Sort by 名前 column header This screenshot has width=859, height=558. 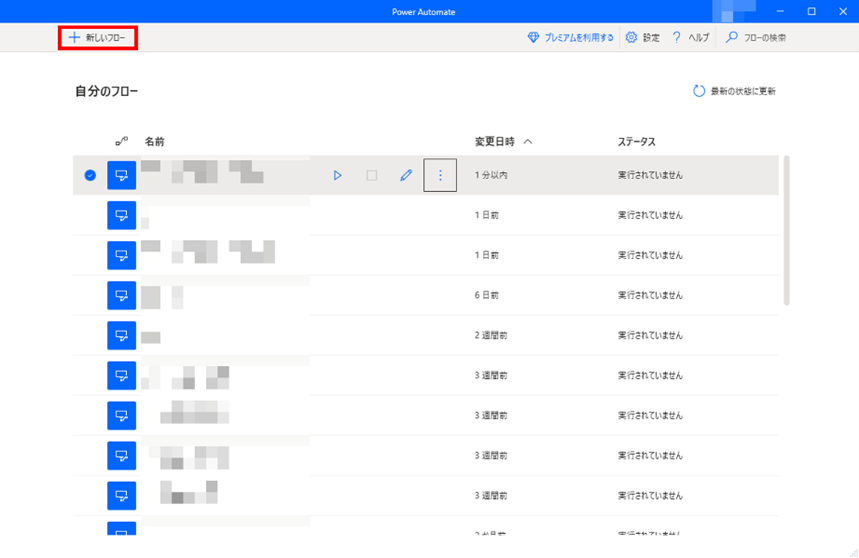click(x=154, y=142)
